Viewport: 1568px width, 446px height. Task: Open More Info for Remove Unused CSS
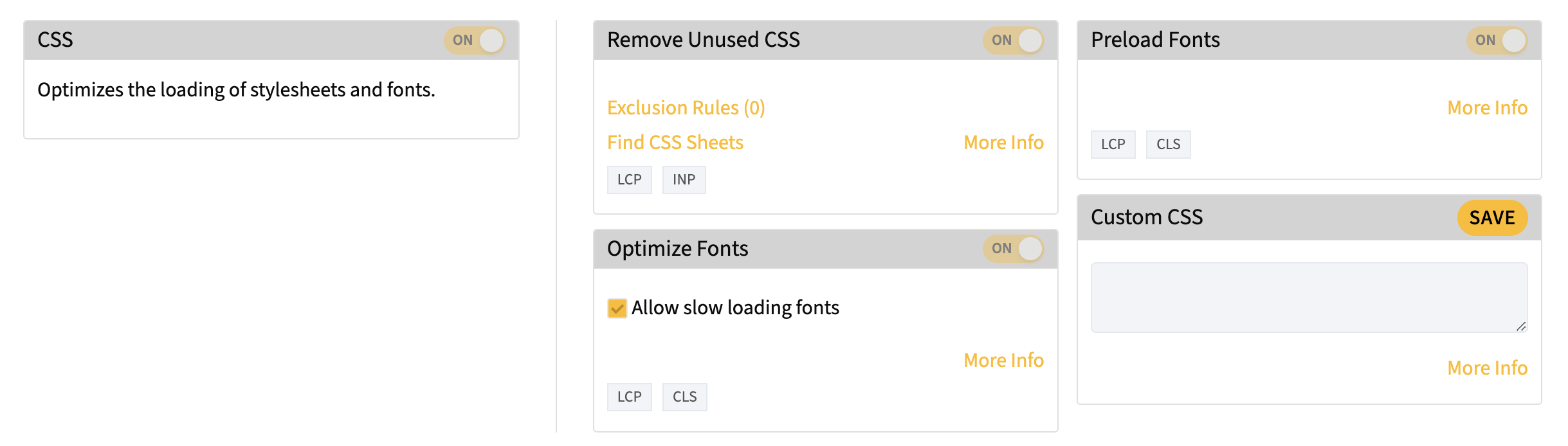click(1003, 143)
